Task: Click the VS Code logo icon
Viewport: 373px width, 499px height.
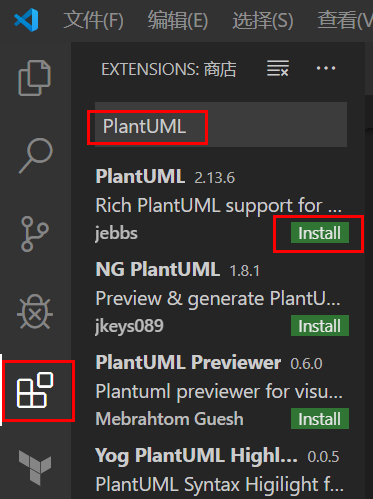Action: pos(26,20)
